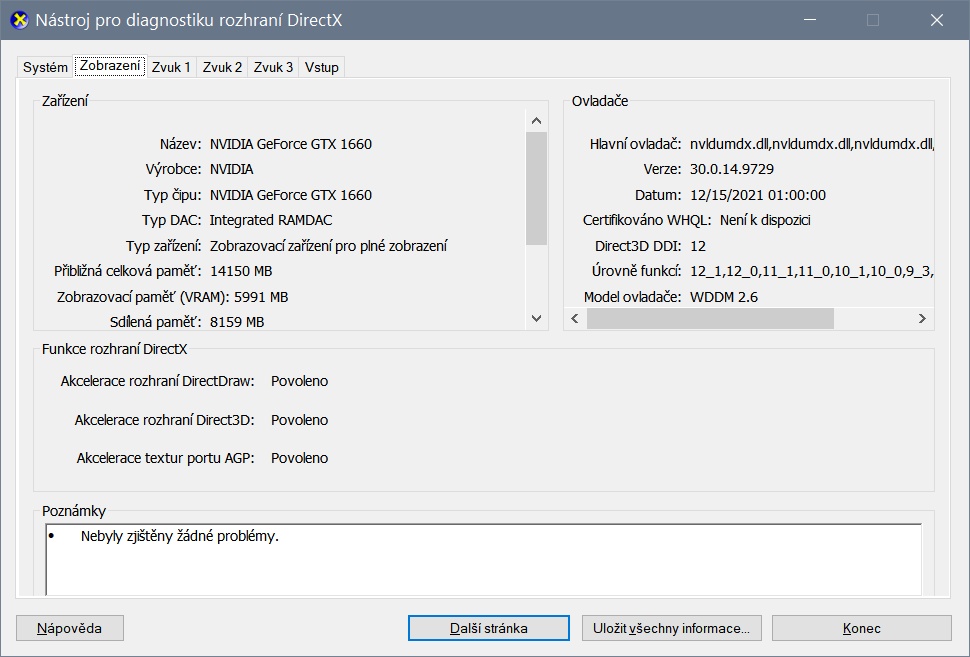
Task: Go to the Zvuk 2 tab
Action: click(222, 67)
